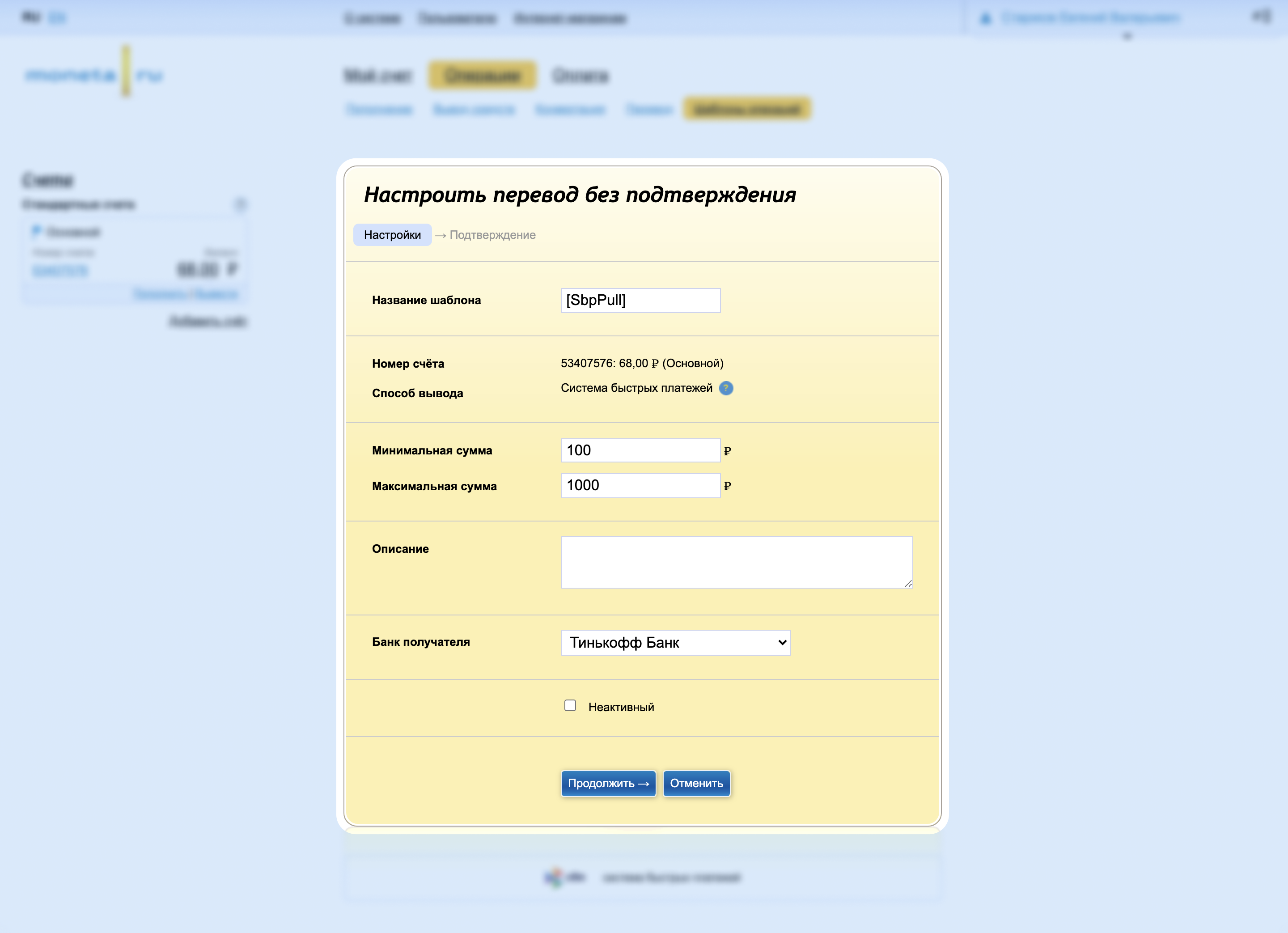Screen dimensions: 1288x933
Task: Click the user profile icon in header
Action: click(x=986, y=18)
